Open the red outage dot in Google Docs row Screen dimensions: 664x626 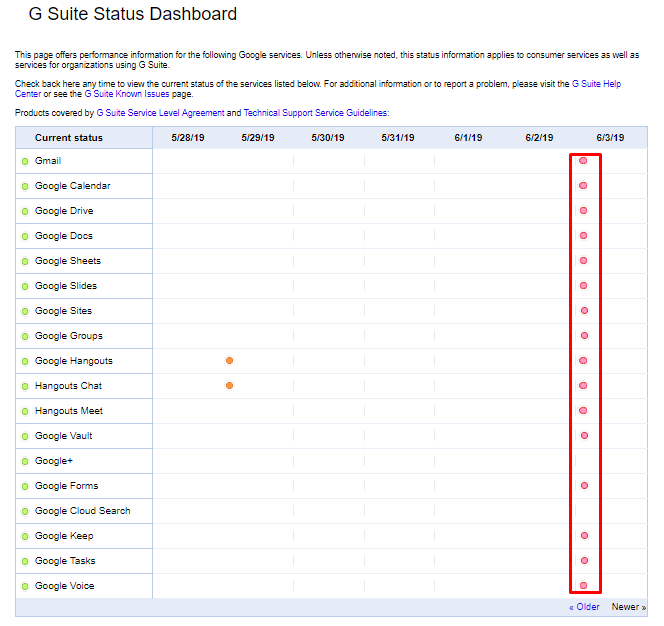584,235
